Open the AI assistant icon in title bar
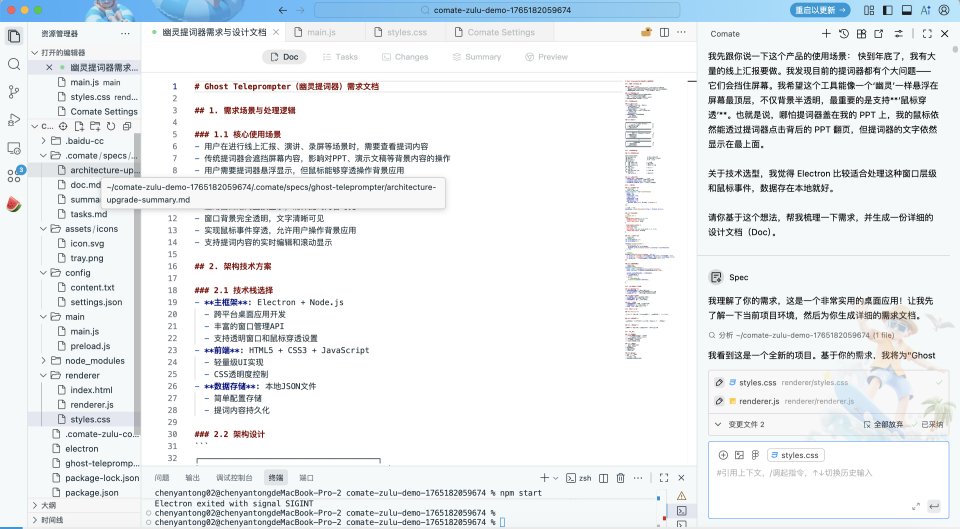 pos(926,10)
